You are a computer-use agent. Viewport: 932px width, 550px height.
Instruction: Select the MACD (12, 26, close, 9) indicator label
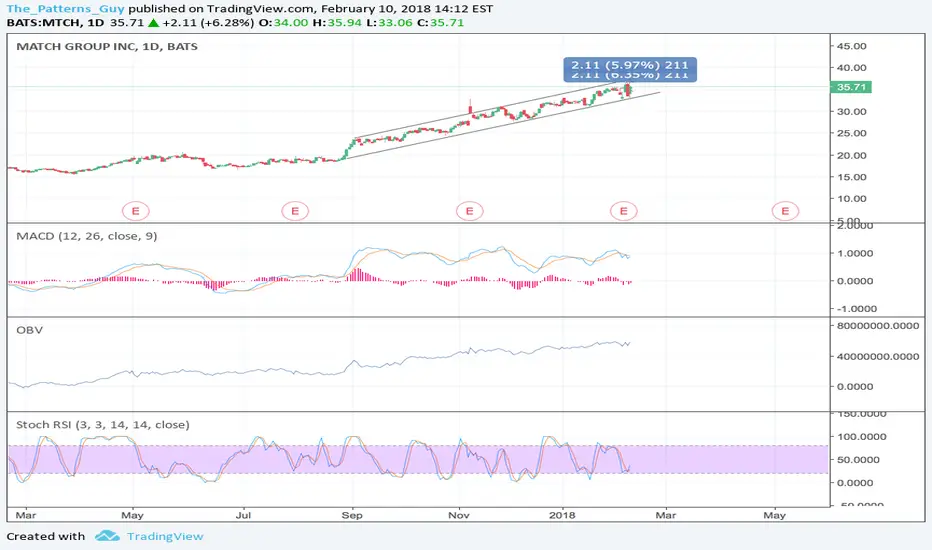click(87, 236)
